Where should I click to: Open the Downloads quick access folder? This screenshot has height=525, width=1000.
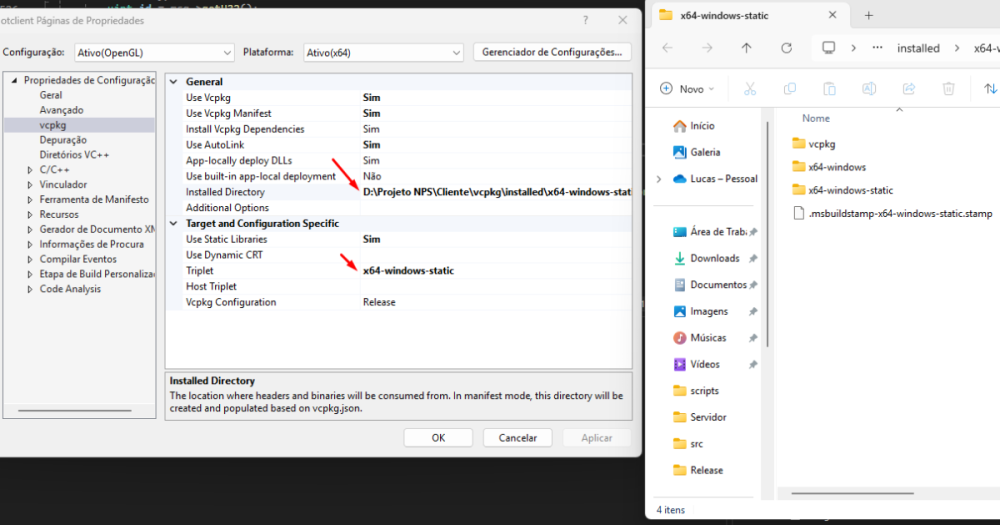(714, 258)
